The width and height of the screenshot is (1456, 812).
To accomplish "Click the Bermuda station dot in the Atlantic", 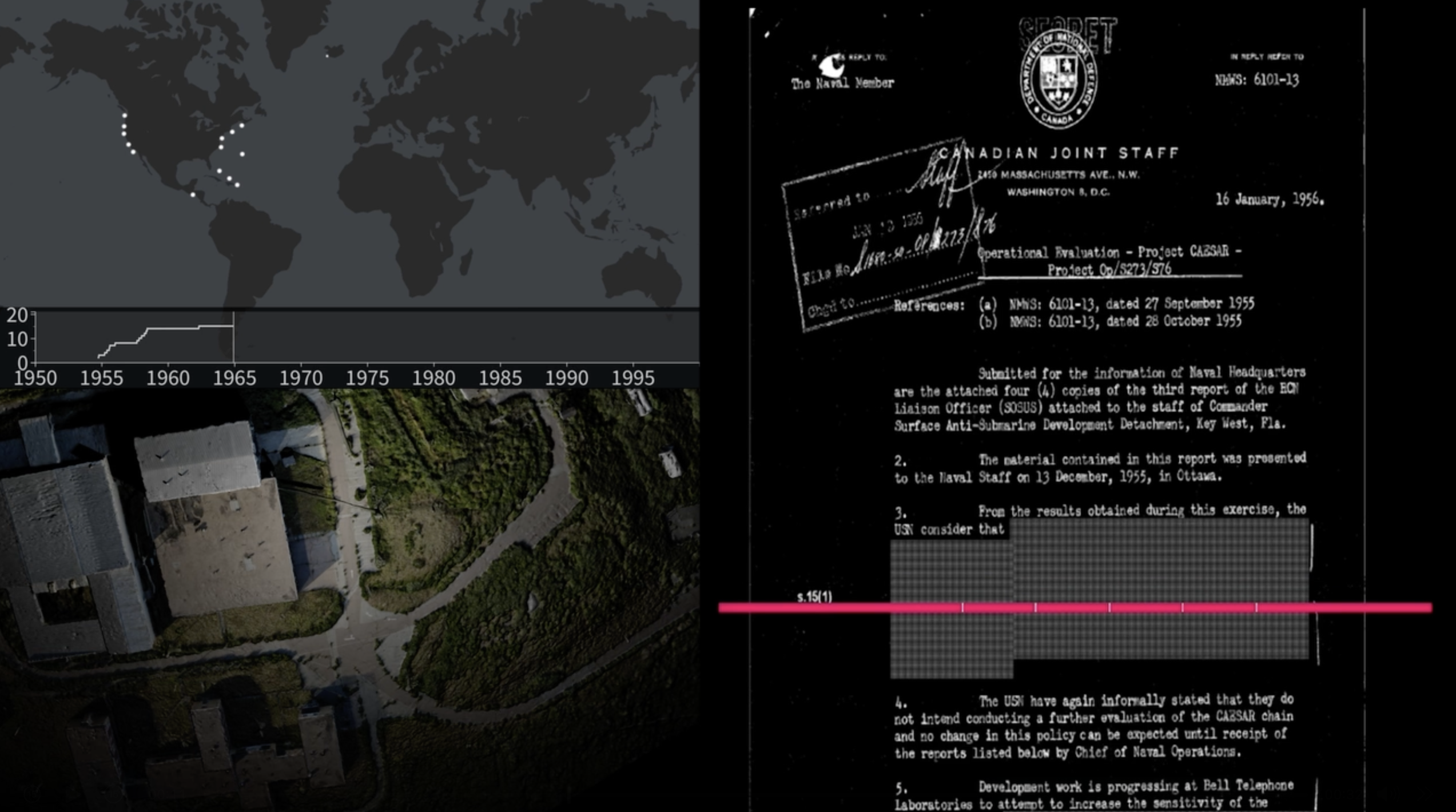I will 242,154.
